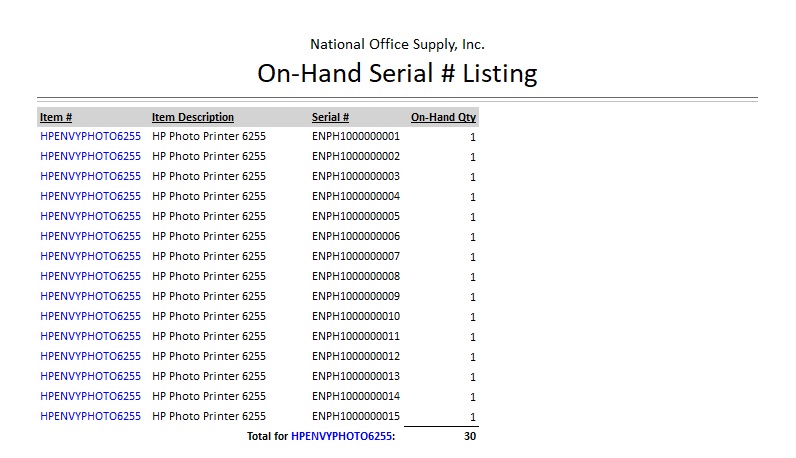Follow item link beside serial ENPH1000000015
796x458 pixels.
[x=90, y=416]
